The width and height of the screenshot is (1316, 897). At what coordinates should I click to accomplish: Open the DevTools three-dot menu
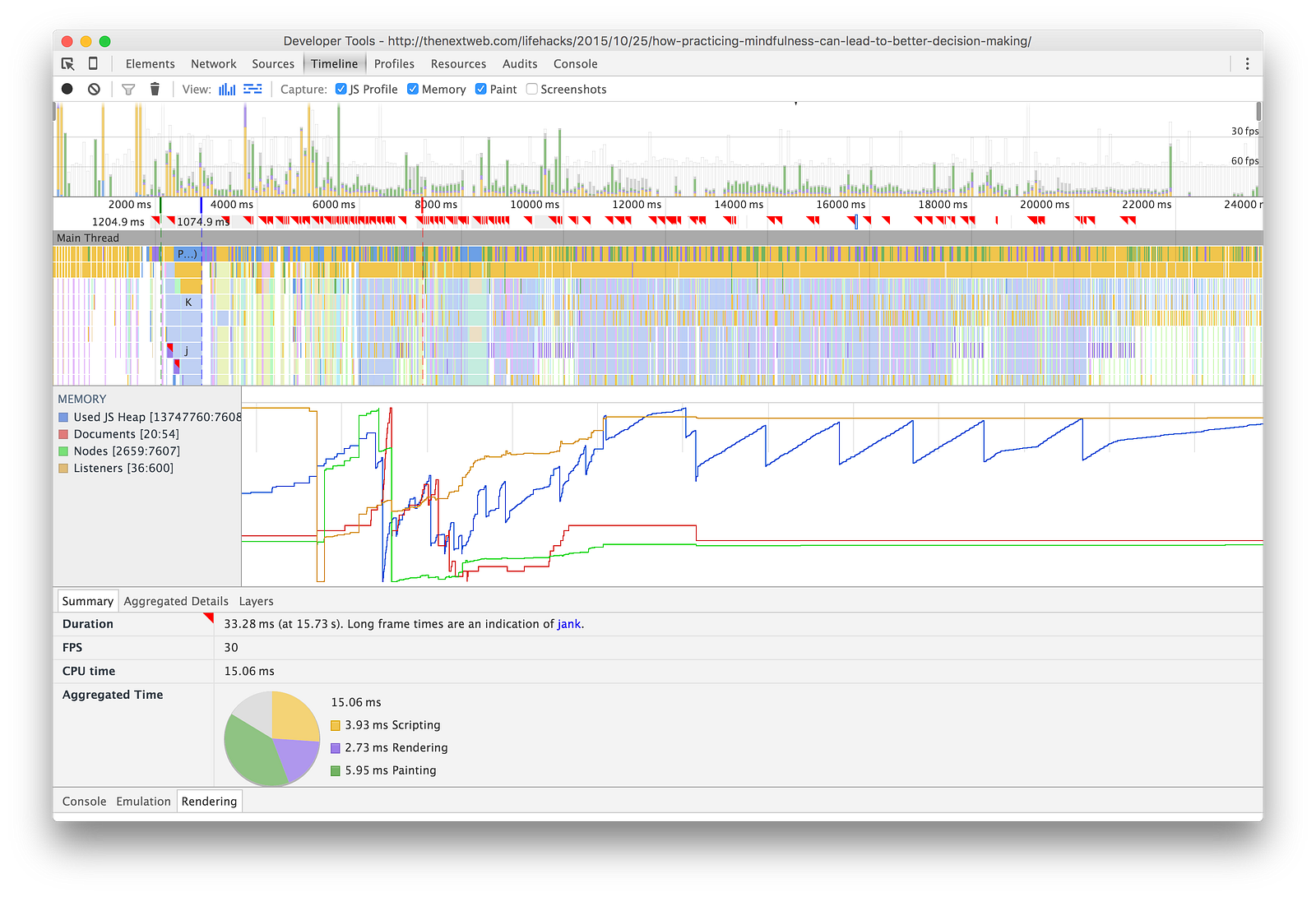coord(1247,64)
